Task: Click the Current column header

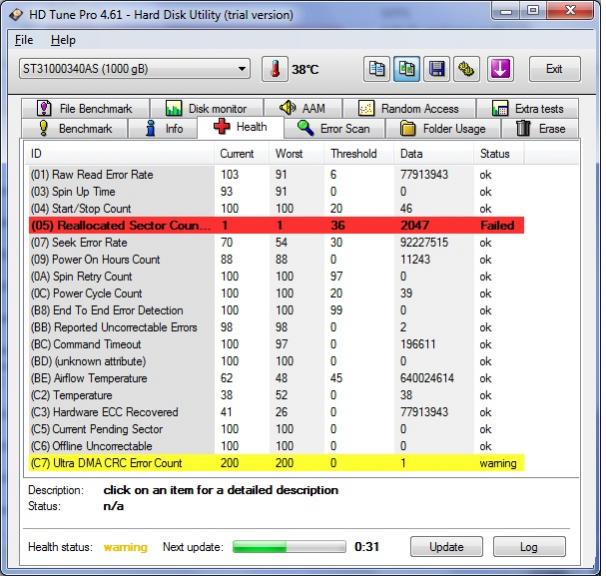Action: point(242,153)
